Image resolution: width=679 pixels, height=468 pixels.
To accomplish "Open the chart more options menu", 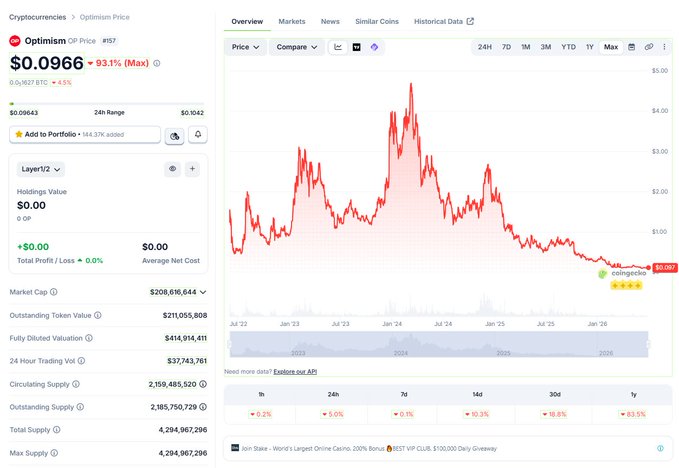I will 664,47.
